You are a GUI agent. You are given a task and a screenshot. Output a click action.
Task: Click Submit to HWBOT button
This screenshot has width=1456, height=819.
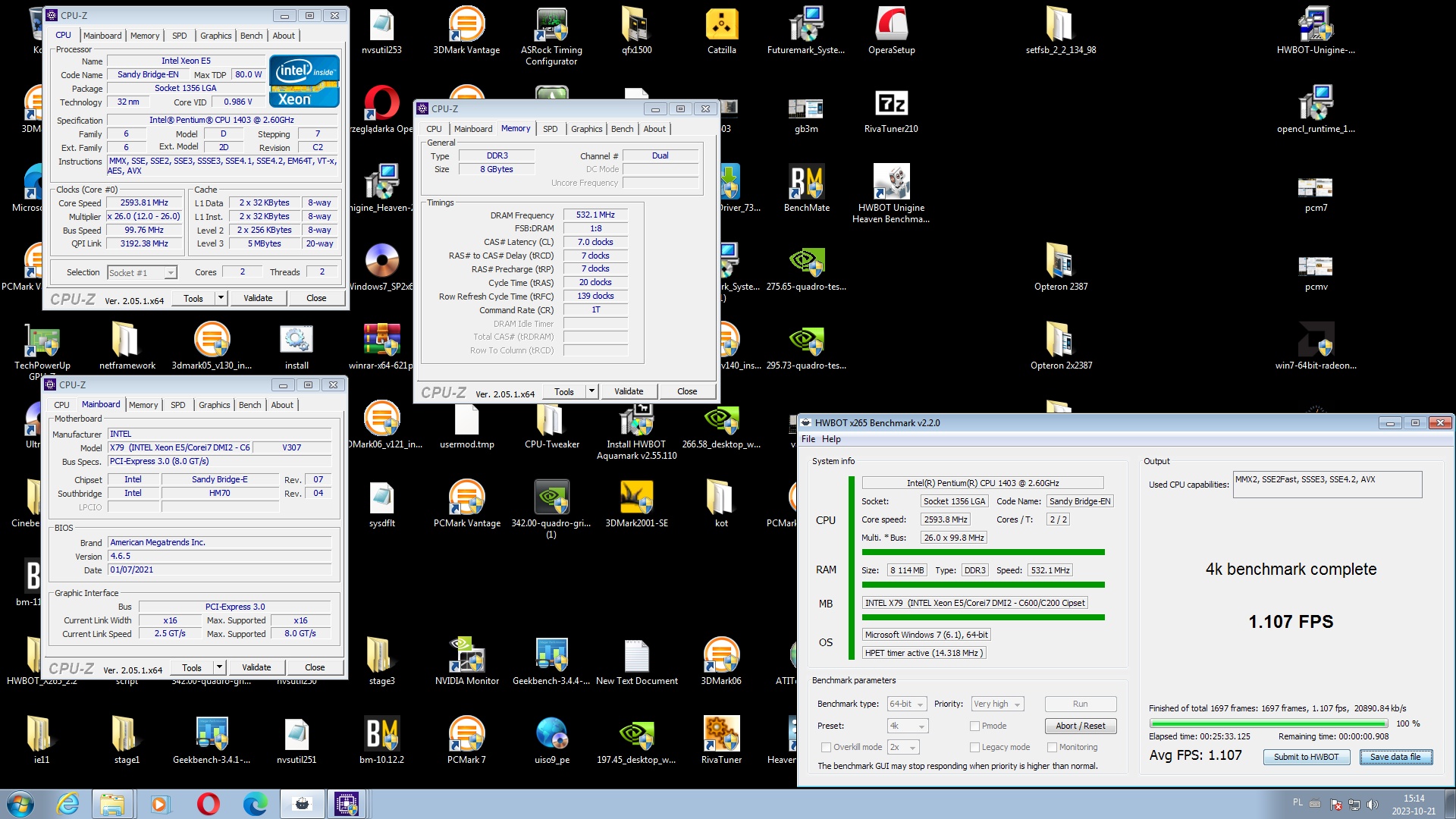pos(1306,757)
